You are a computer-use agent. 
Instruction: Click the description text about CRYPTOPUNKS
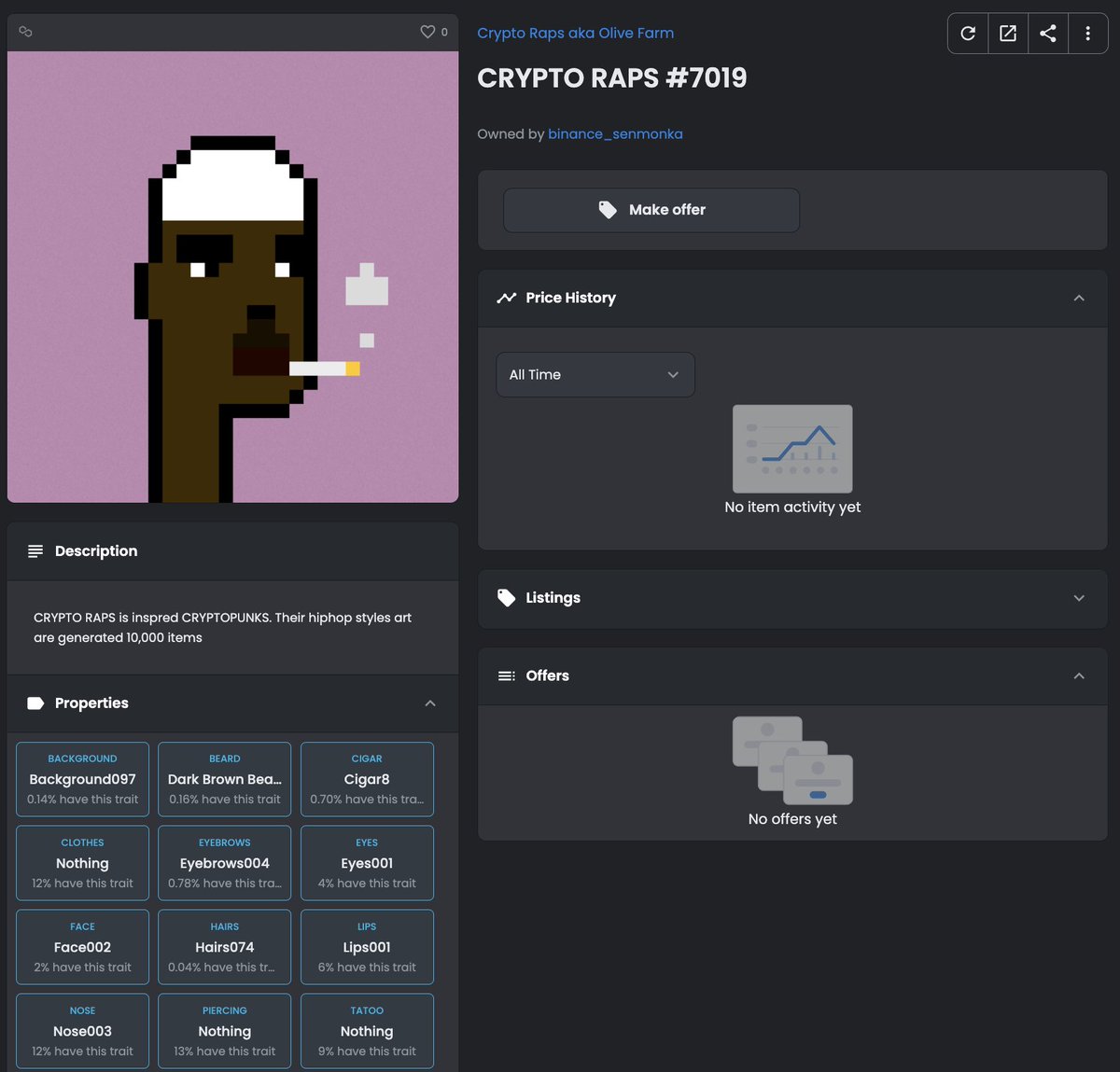tap(222, 628)
